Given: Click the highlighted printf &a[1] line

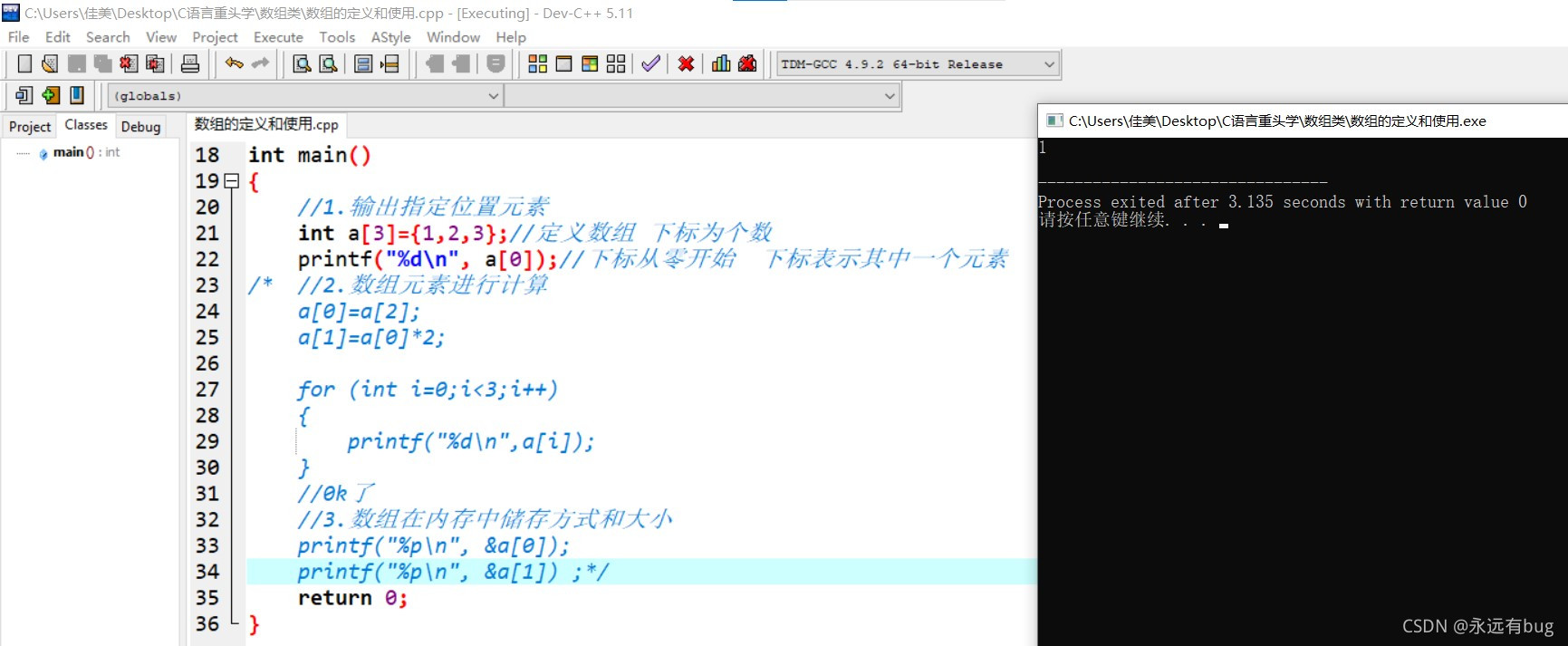Looking at the screenshot, I should (x=640, y=572).
